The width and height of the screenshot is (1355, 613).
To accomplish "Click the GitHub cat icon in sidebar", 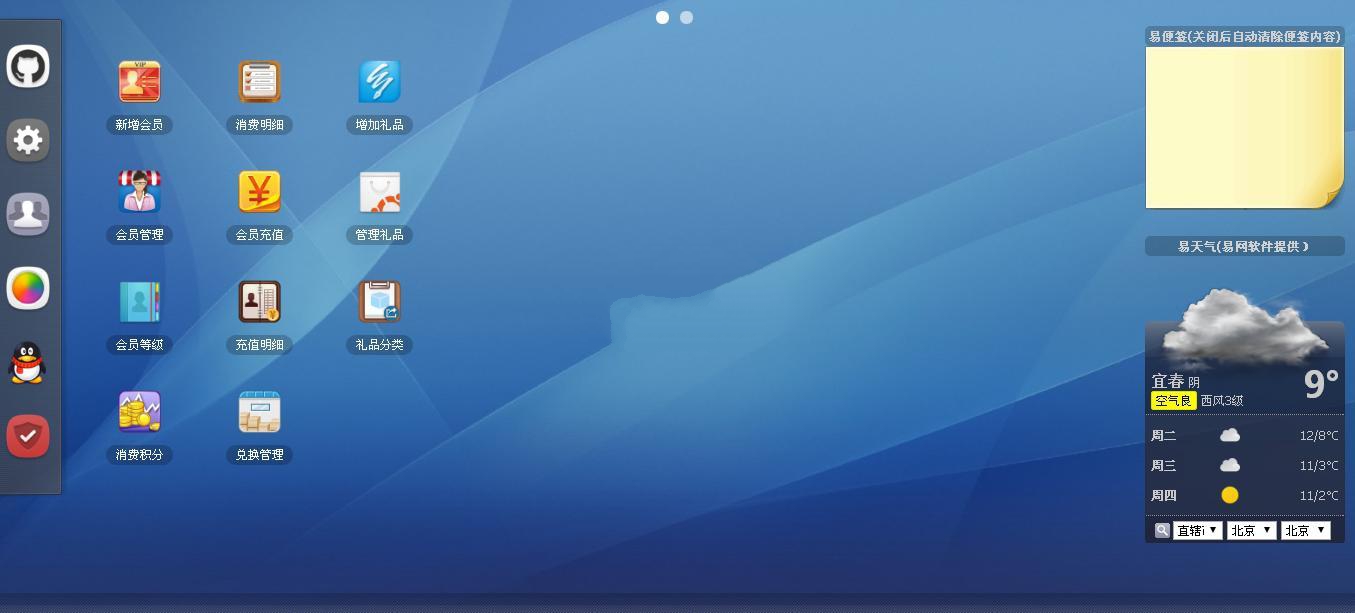I will (x=28, y=67).
